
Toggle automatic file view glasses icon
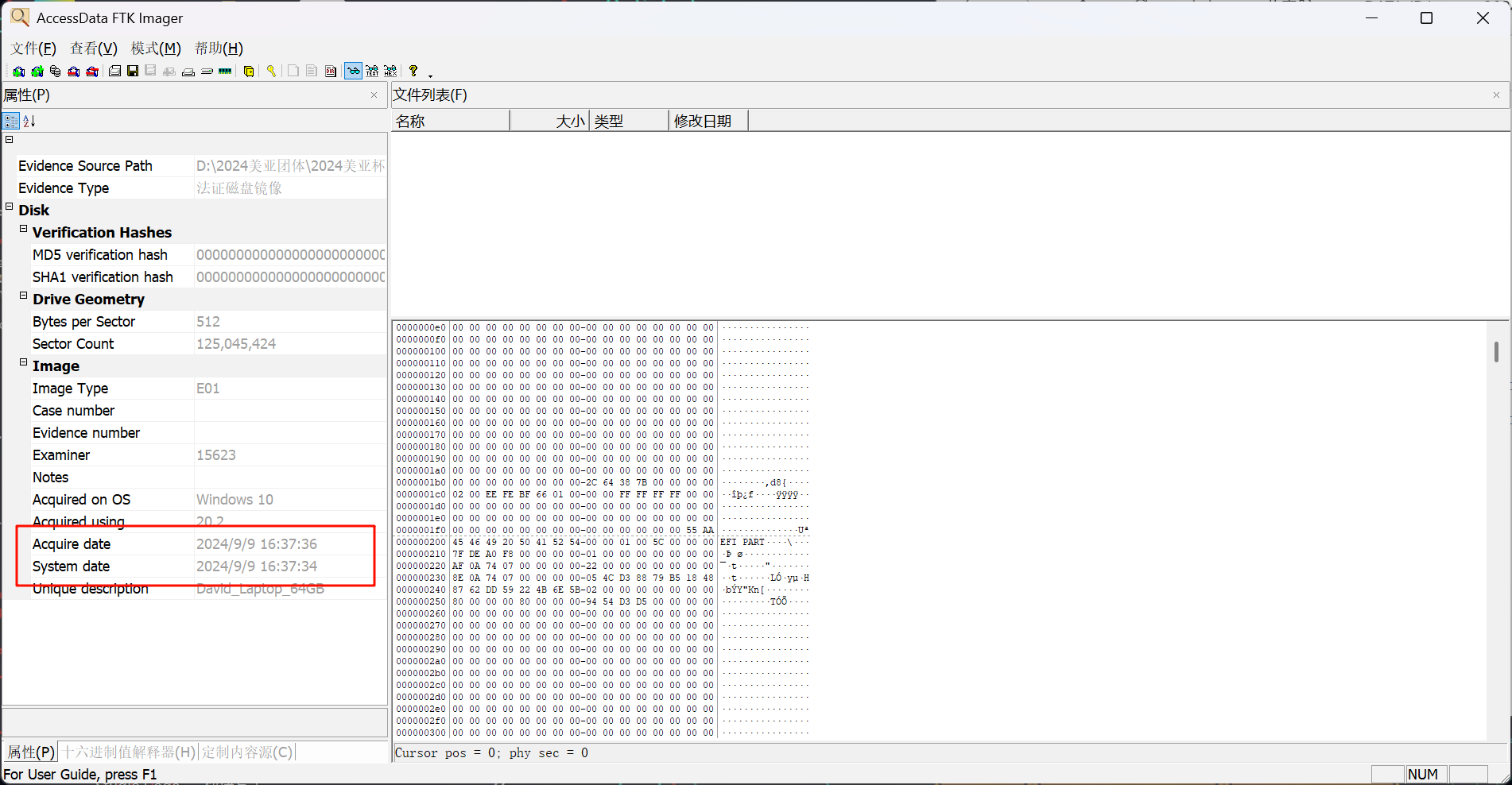click(x=353, y=71)
